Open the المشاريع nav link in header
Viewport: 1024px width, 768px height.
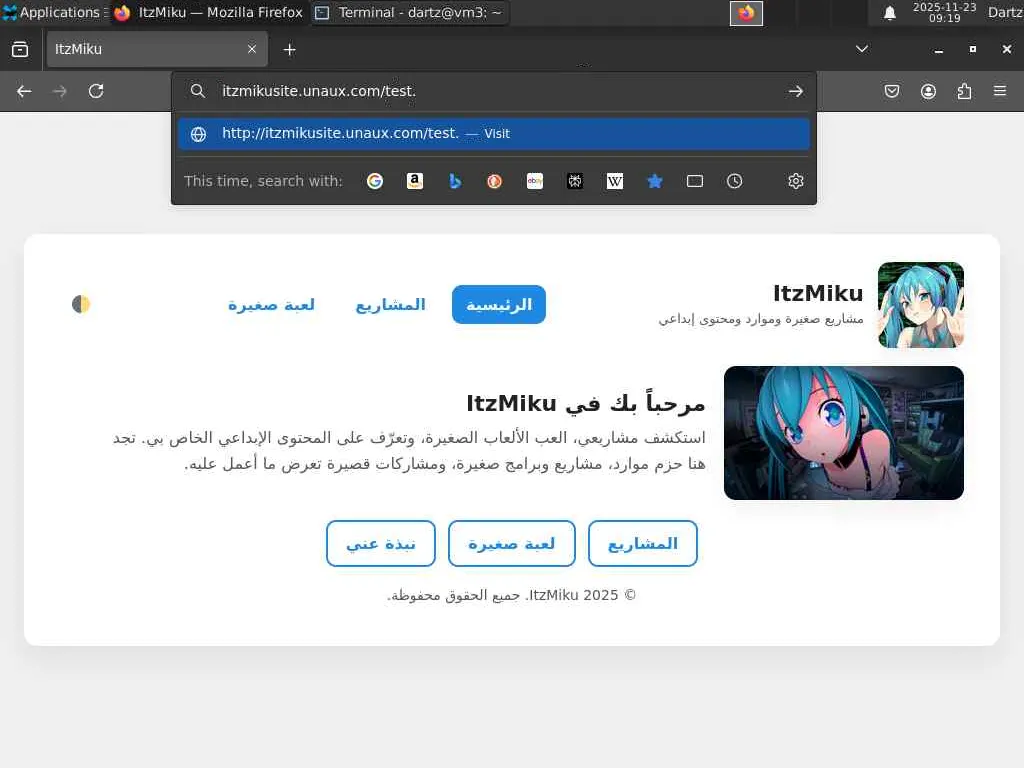[391, 304]
